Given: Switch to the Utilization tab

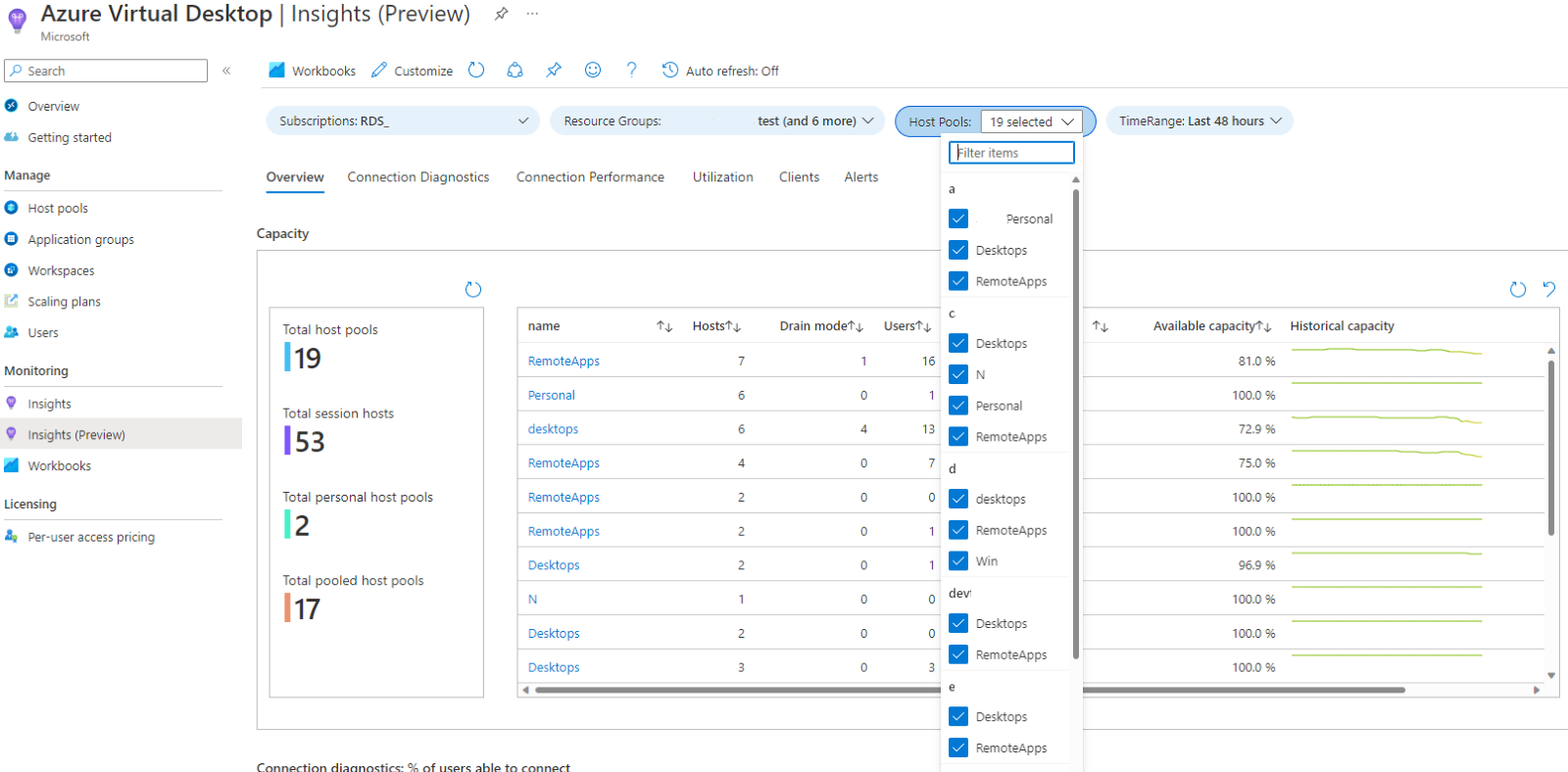Looking at the screenshot, I should pos(722,177).
